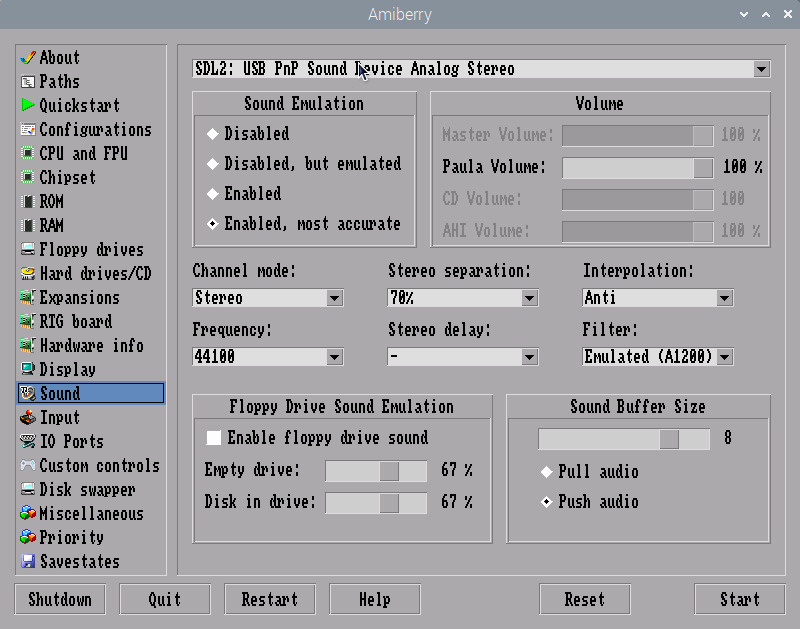Click the CPU and FPU chip icon

point(28,153)
